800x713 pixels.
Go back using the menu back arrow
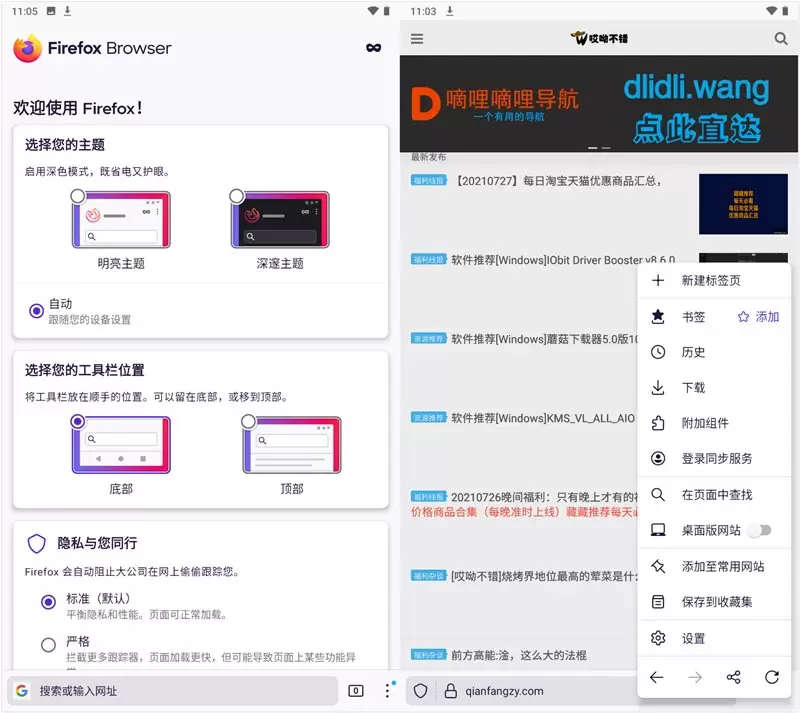[x=657, y=677]
